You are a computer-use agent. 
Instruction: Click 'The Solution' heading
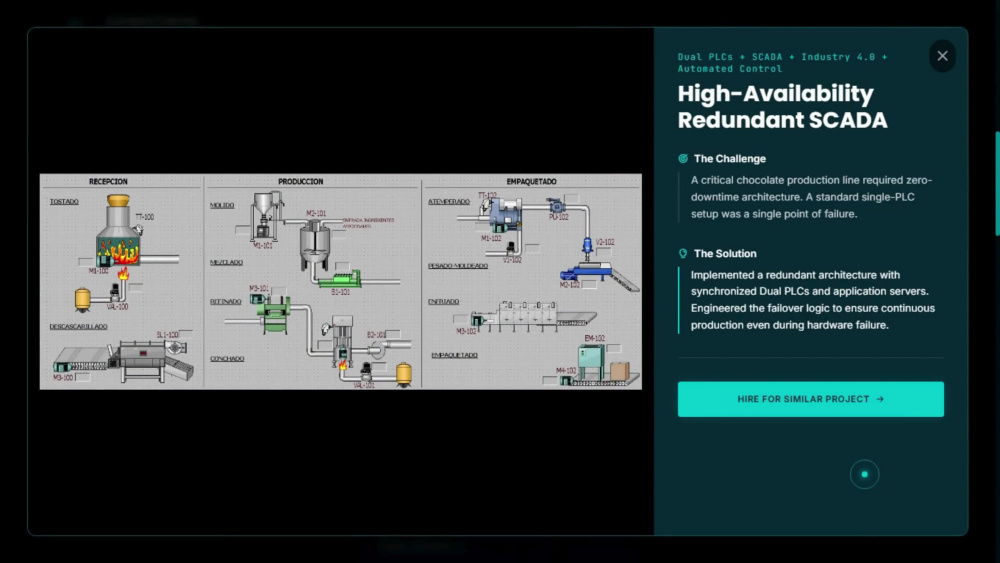click(725, 254)
